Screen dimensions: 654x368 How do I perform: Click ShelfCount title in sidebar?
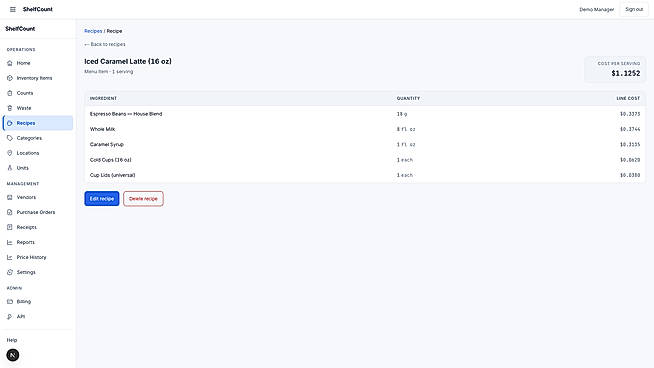tap(20, 29)
